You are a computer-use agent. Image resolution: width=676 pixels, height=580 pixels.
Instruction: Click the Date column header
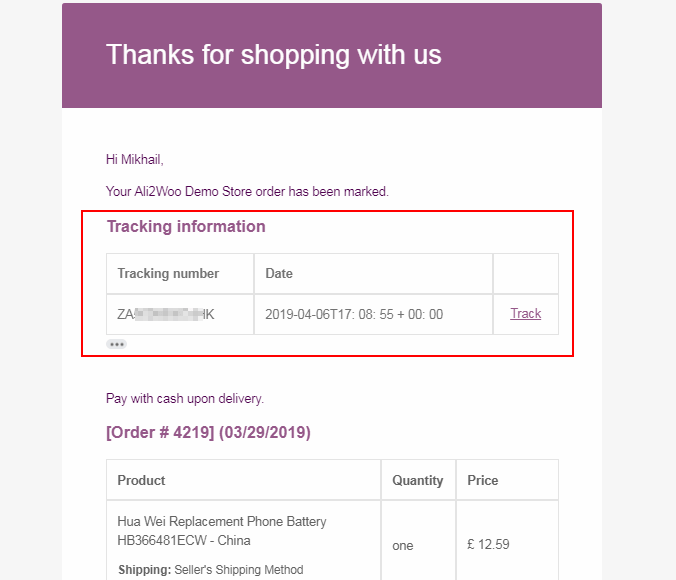click(x=279, y=273)
